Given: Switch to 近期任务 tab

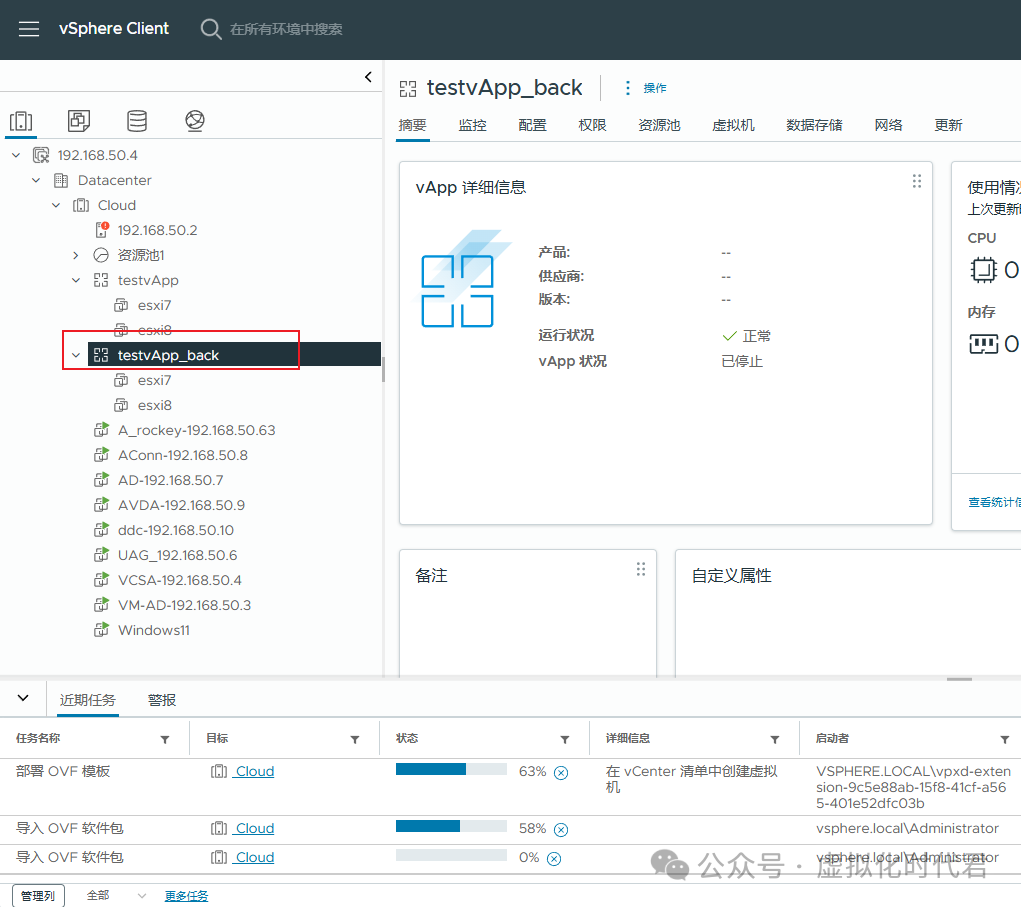Looking at the screenshot, I should (x=87, y=700).
